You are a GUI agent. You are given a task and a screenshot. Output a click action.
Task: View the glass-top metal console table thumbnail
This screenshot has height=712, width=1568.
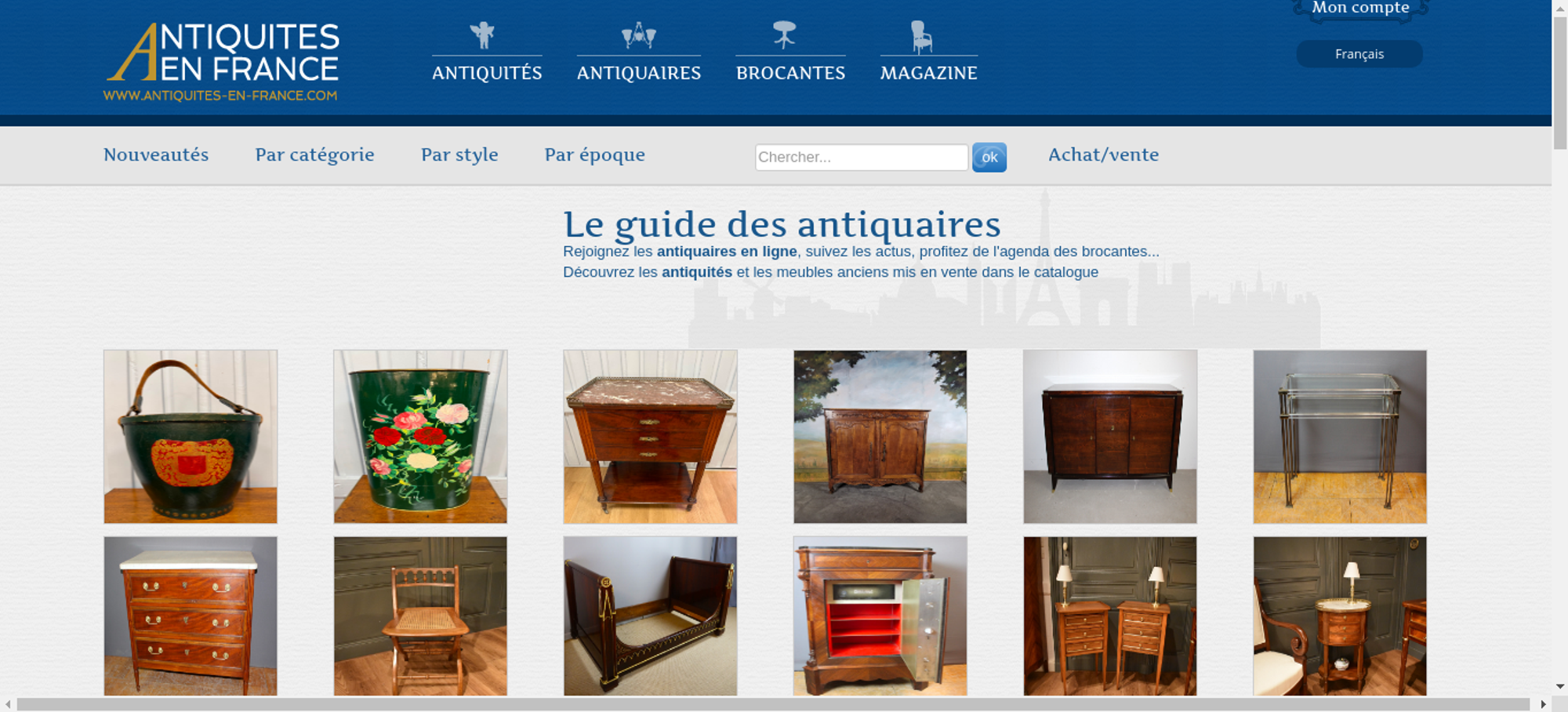1340,437
